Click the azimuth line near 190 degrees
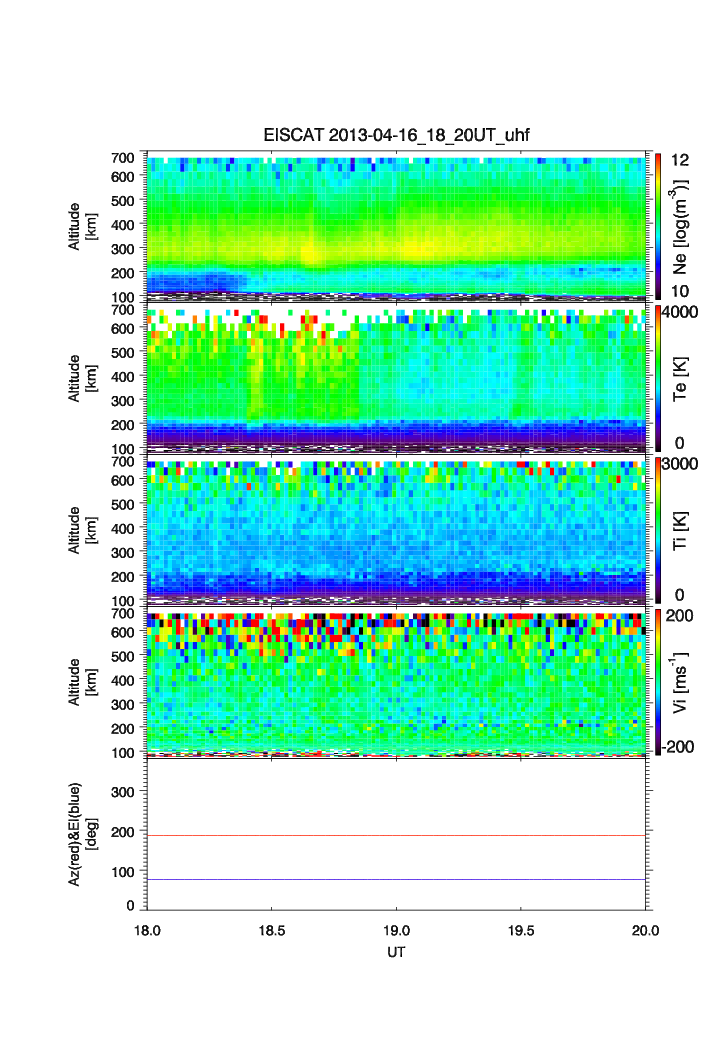This screenshot has height=1062, width=708. pos(398,835)
